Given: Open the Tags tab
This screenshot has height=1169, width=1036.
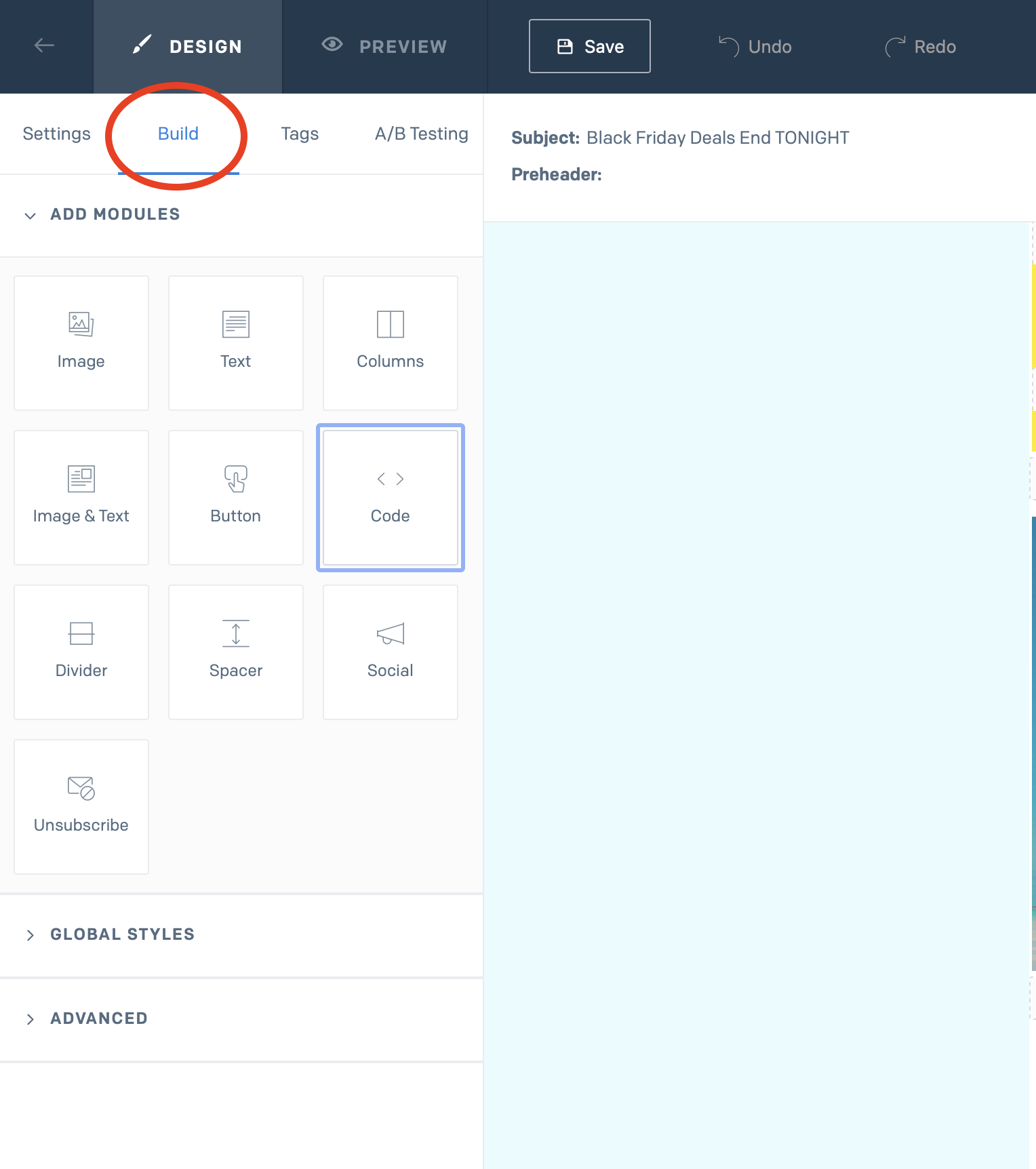Looking at the screenshot, I should 300,134.
